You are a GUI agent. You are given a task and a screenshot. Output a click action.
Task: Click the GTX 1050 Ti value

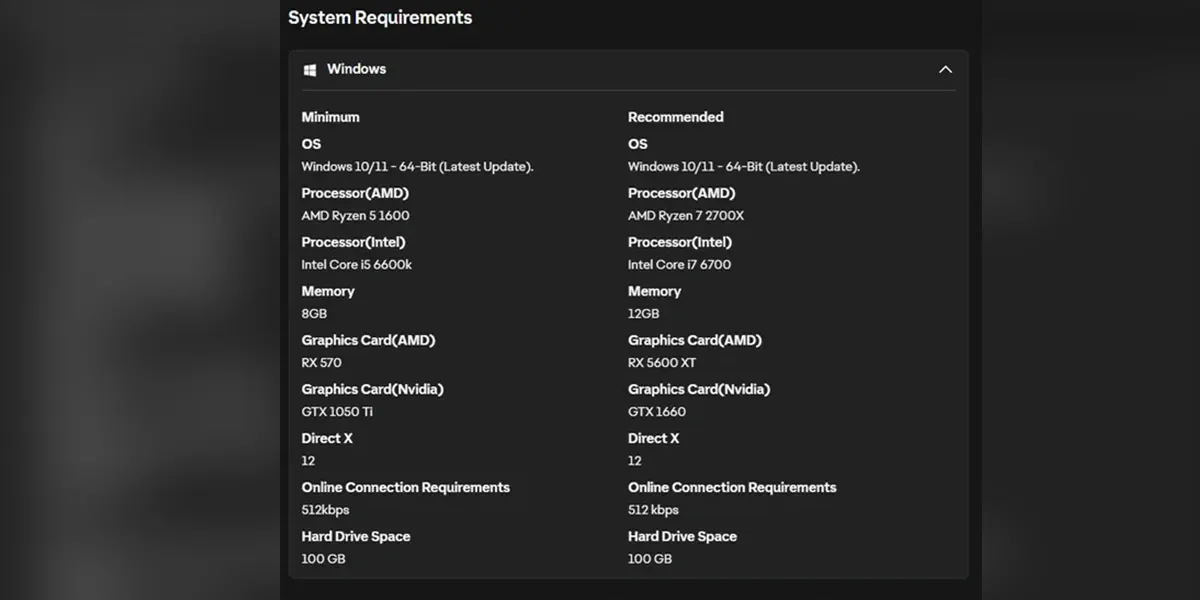pos(337,411)
